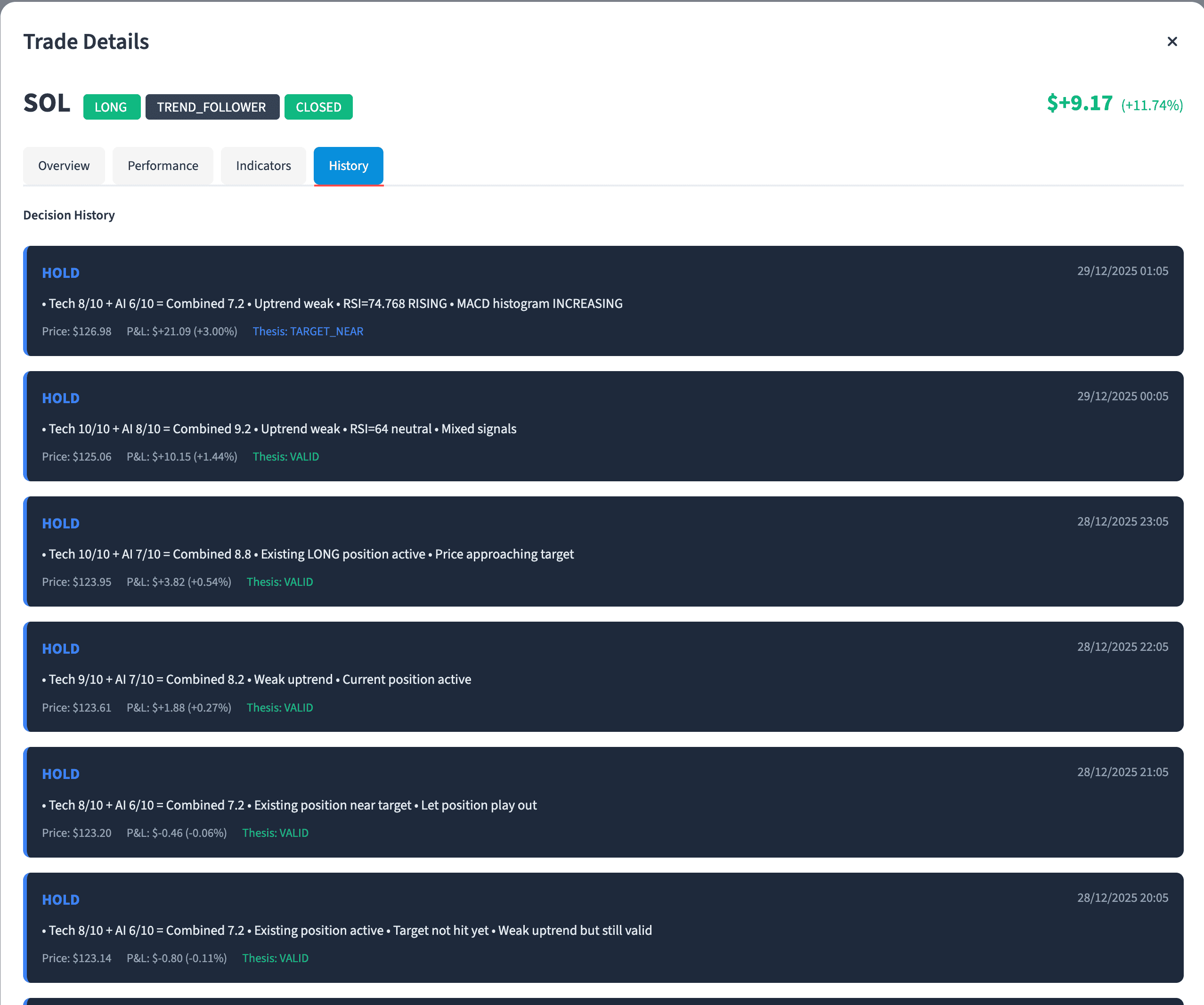Click timestamp 28/12/2025 23:05
1204x1005 pixels.
point(1122,522)
